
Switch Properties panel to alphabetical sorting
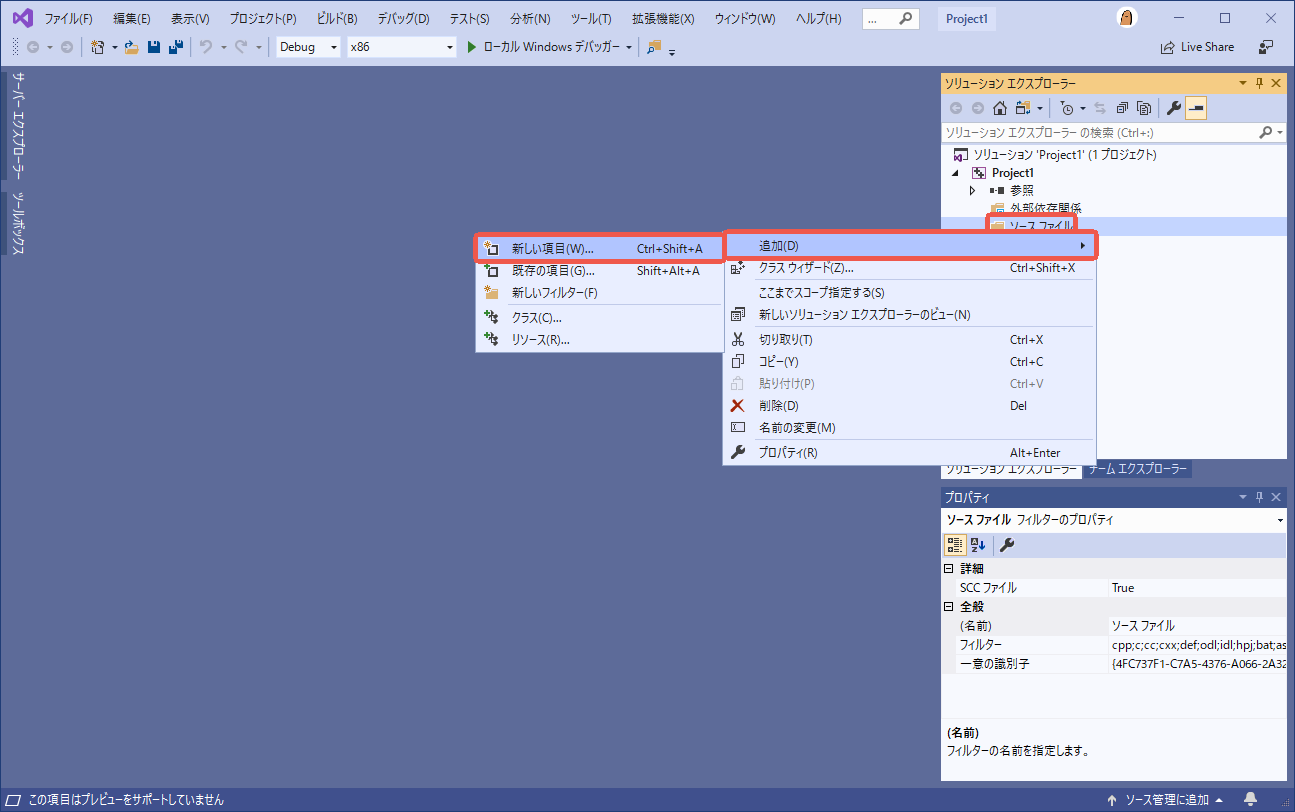click(977, 544)
